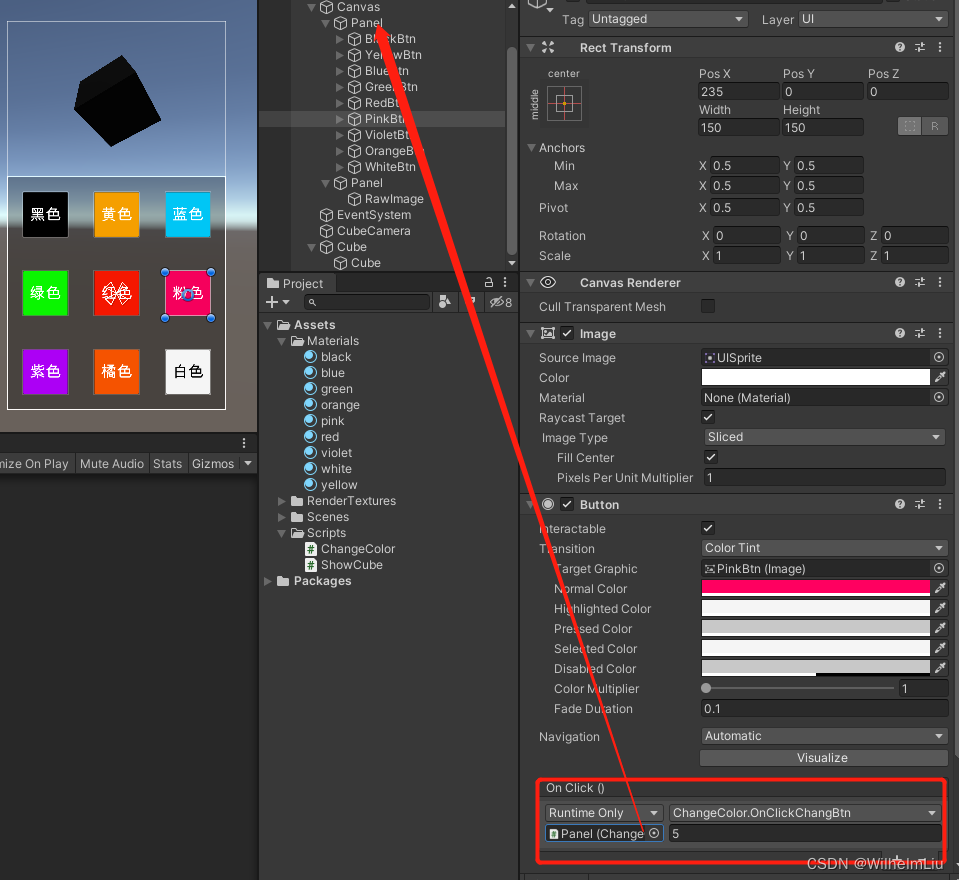This screenshot has height=880, width=959.
Task: Click the lock icon in the Project window
Action: 487,282
